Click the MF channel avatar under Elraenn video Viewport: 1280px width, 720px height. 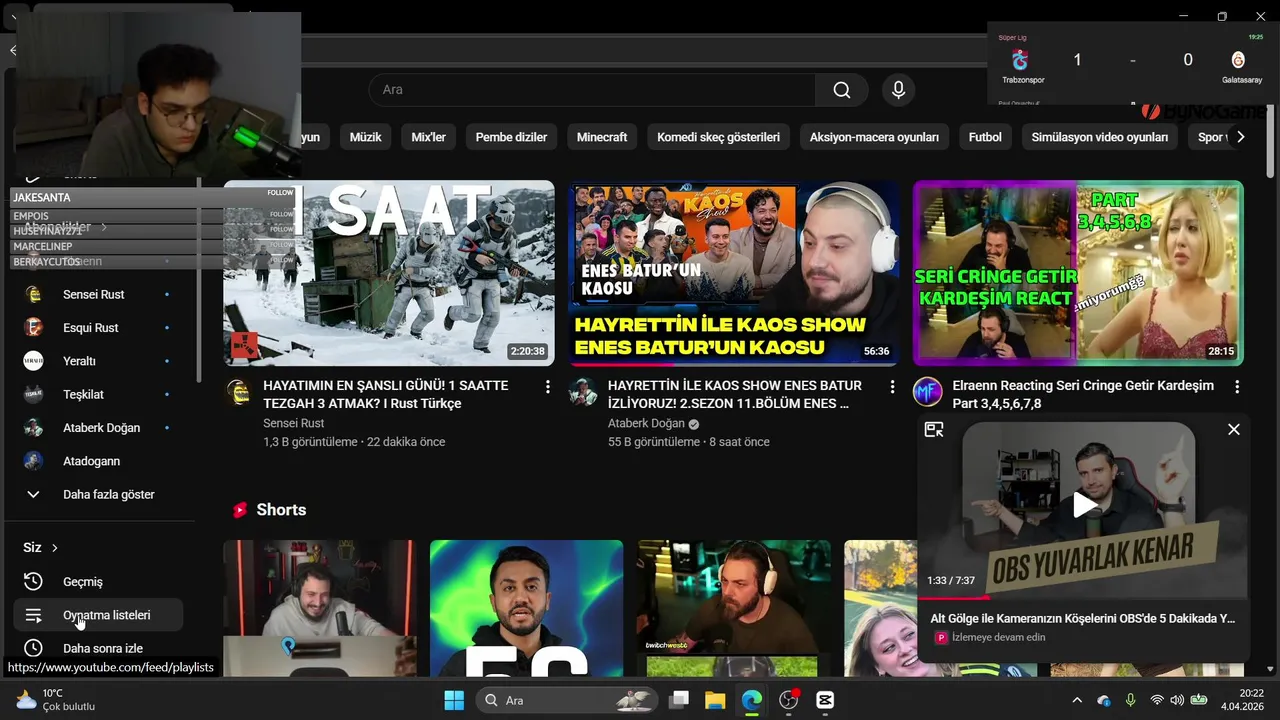point(928,392)
